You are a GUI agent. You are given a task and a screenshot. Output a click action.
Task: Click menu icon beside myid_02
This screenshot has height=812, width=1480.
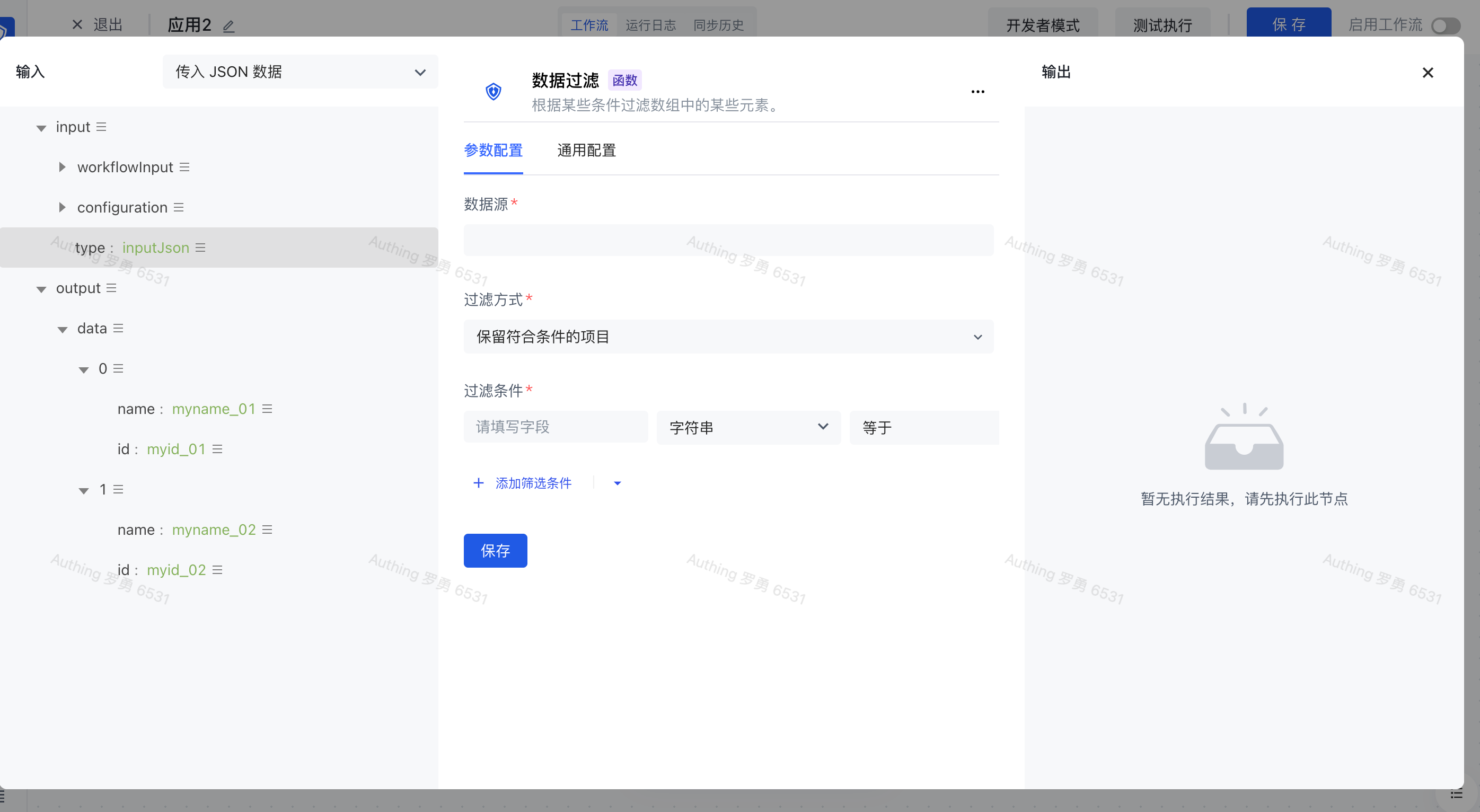pos(217,569)
